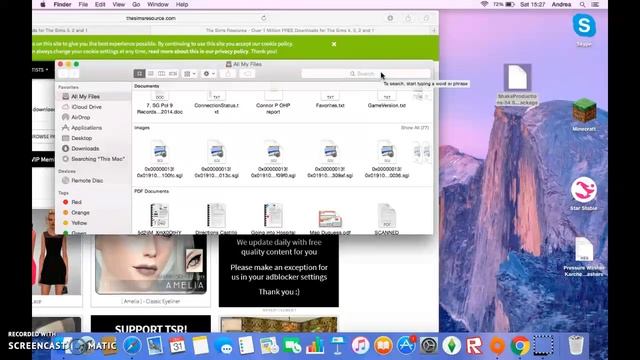Open the Amelia Classic Eyeliner thumbnail in Safari
This screenshot has width=640, height=360.
click(x=151, y=264)
